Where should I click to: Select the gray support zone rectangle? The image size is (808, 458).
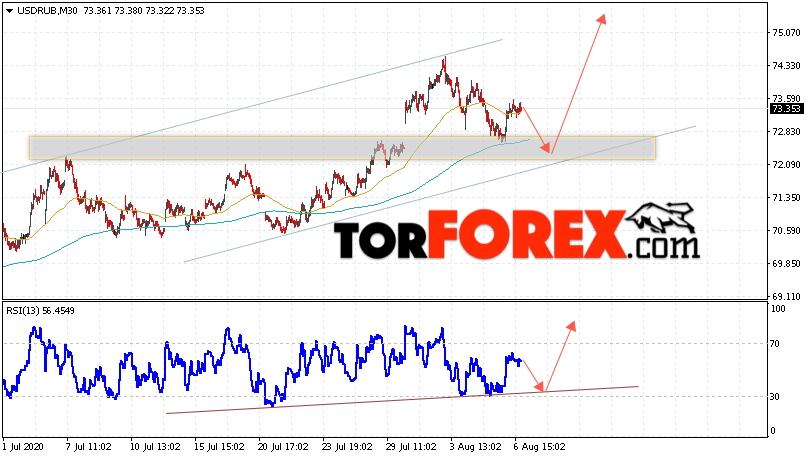(x=342, y=148)
